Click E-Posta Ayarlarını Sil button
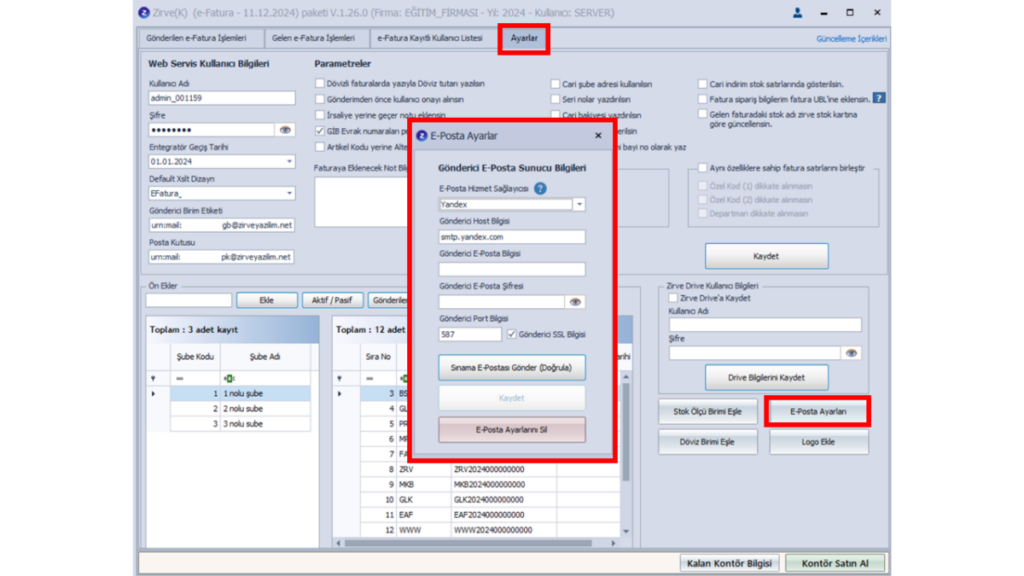Screen dimensions: 1024x576 [511, 430]
